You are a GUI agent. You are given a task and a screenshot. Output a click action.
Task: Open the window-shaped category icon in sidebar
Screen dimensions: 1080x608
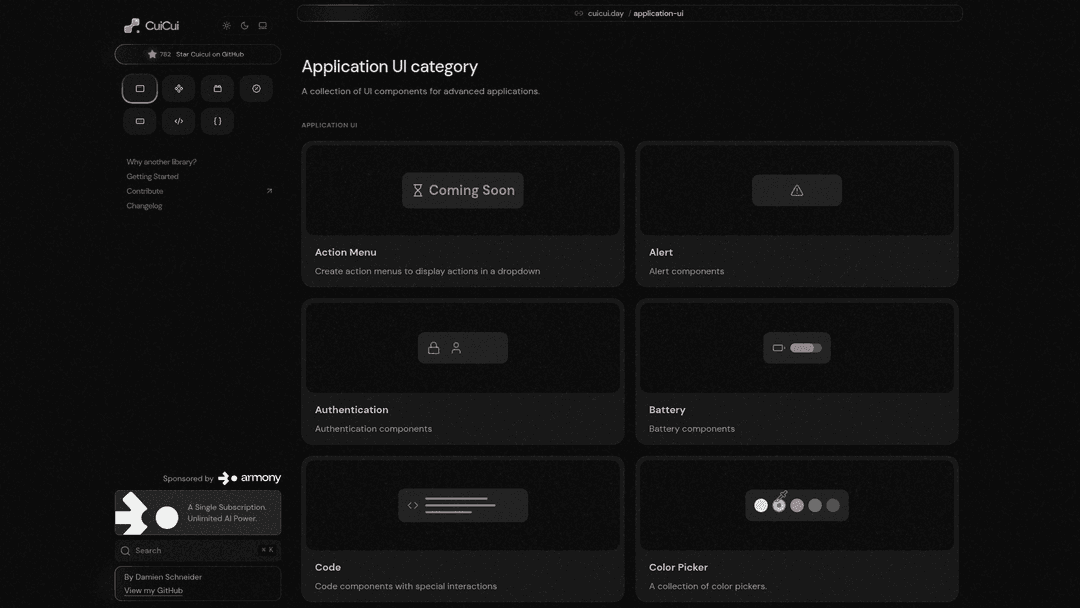click(x=140, y=89)
